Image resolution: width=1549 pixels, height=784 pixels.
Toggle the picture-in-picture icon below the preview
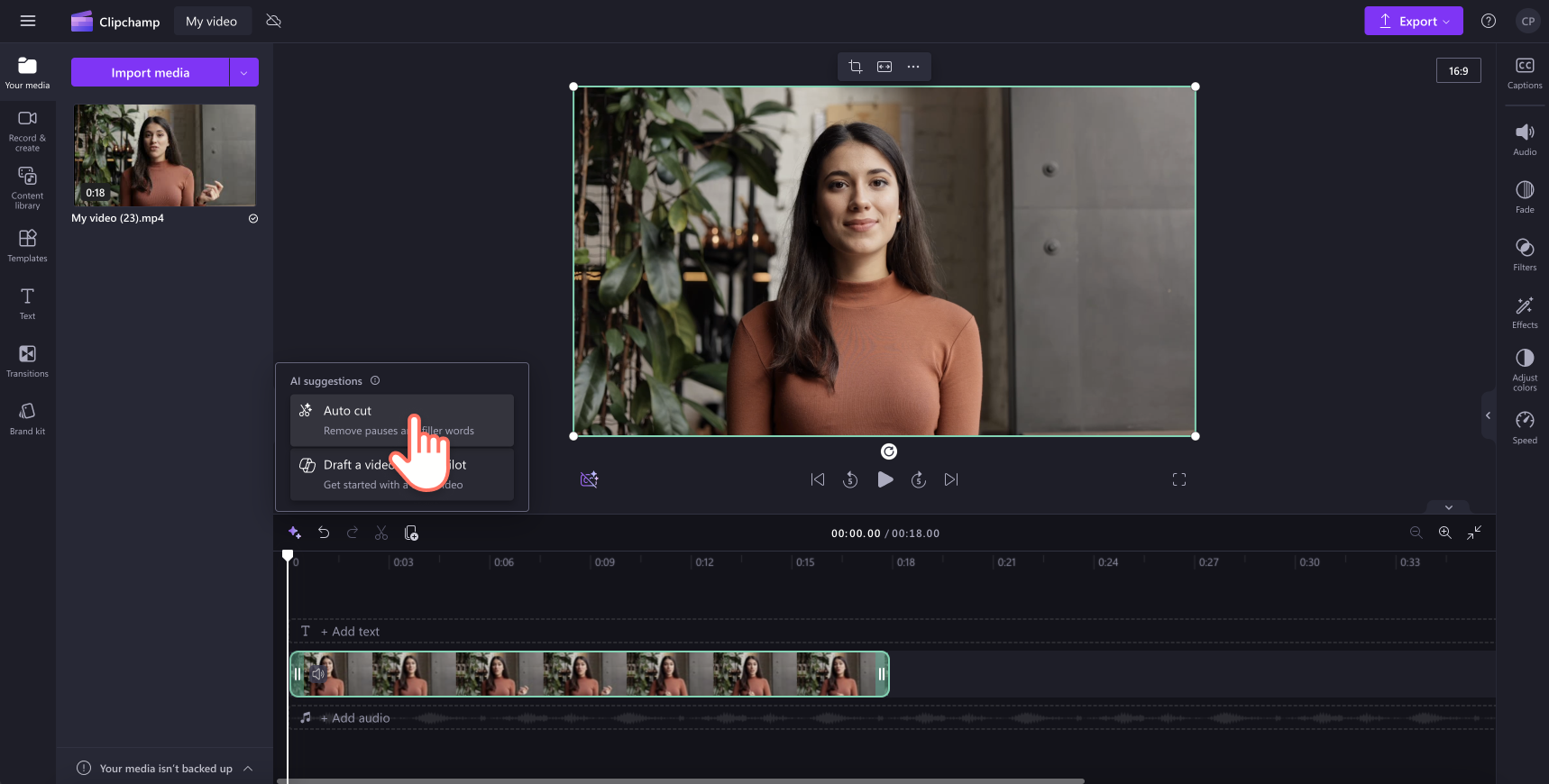click(589, 479)
